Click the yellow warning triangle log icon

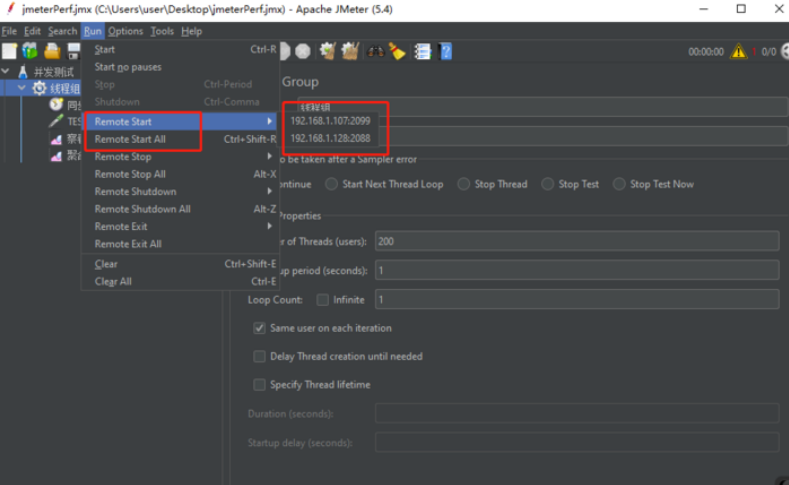point(738,51)
